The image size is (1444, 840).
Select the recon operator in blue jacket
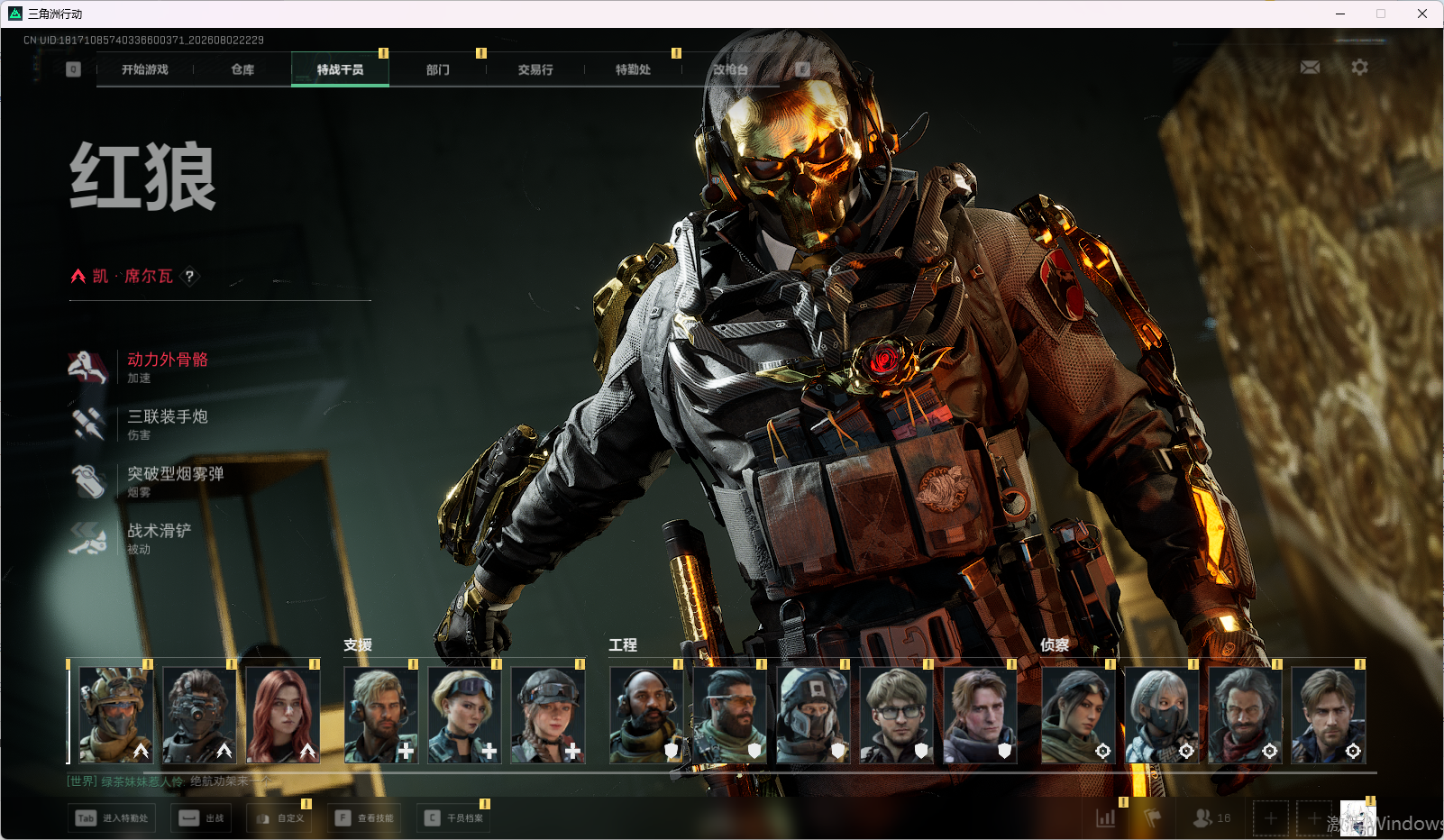(1328, 716)
